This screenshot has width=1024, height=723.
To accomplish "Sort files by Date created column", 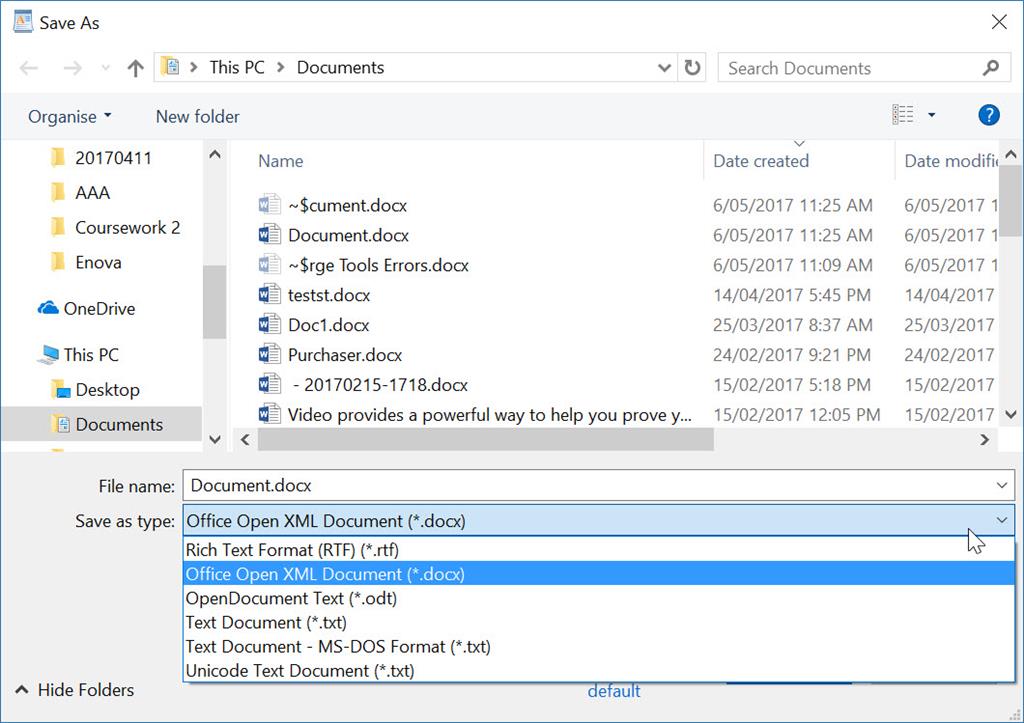I will (x=761, y=161).
